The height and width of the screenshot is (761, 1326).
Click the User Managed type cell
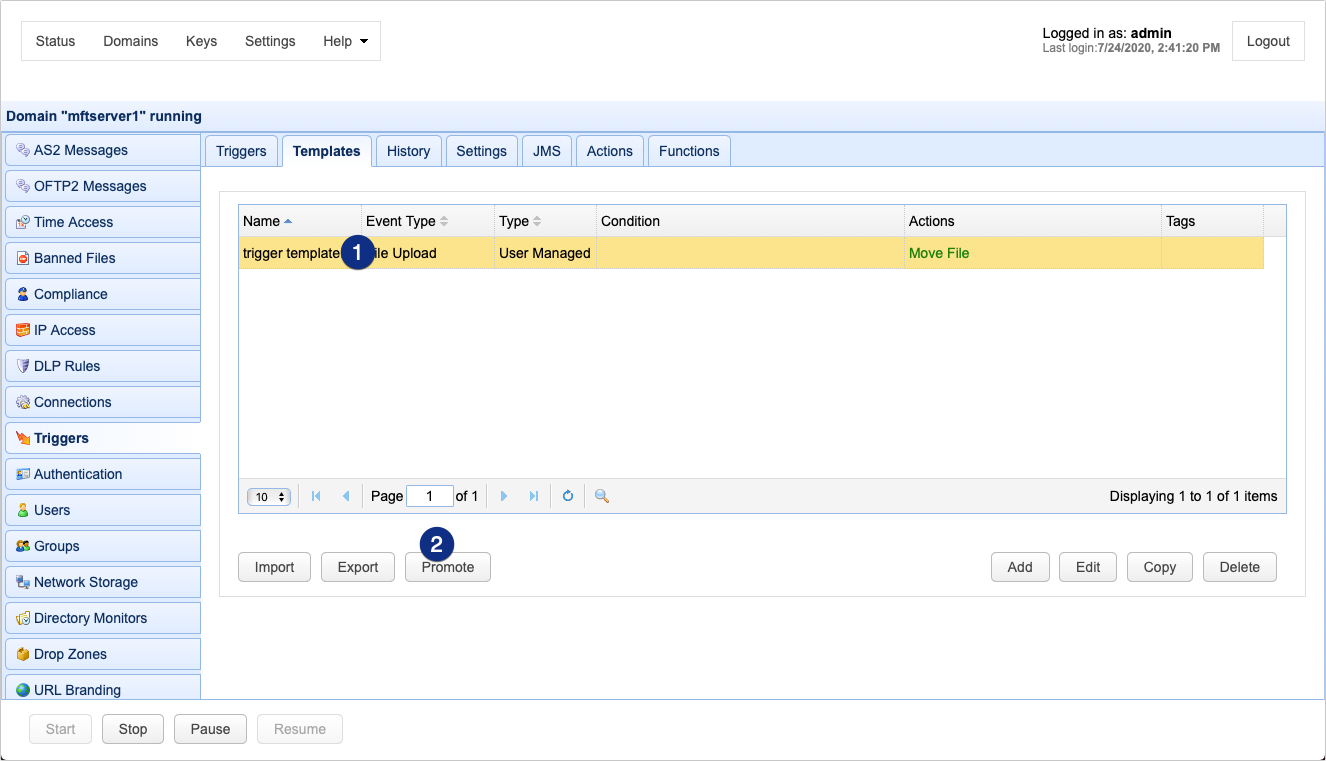click(x=546, y=253)
